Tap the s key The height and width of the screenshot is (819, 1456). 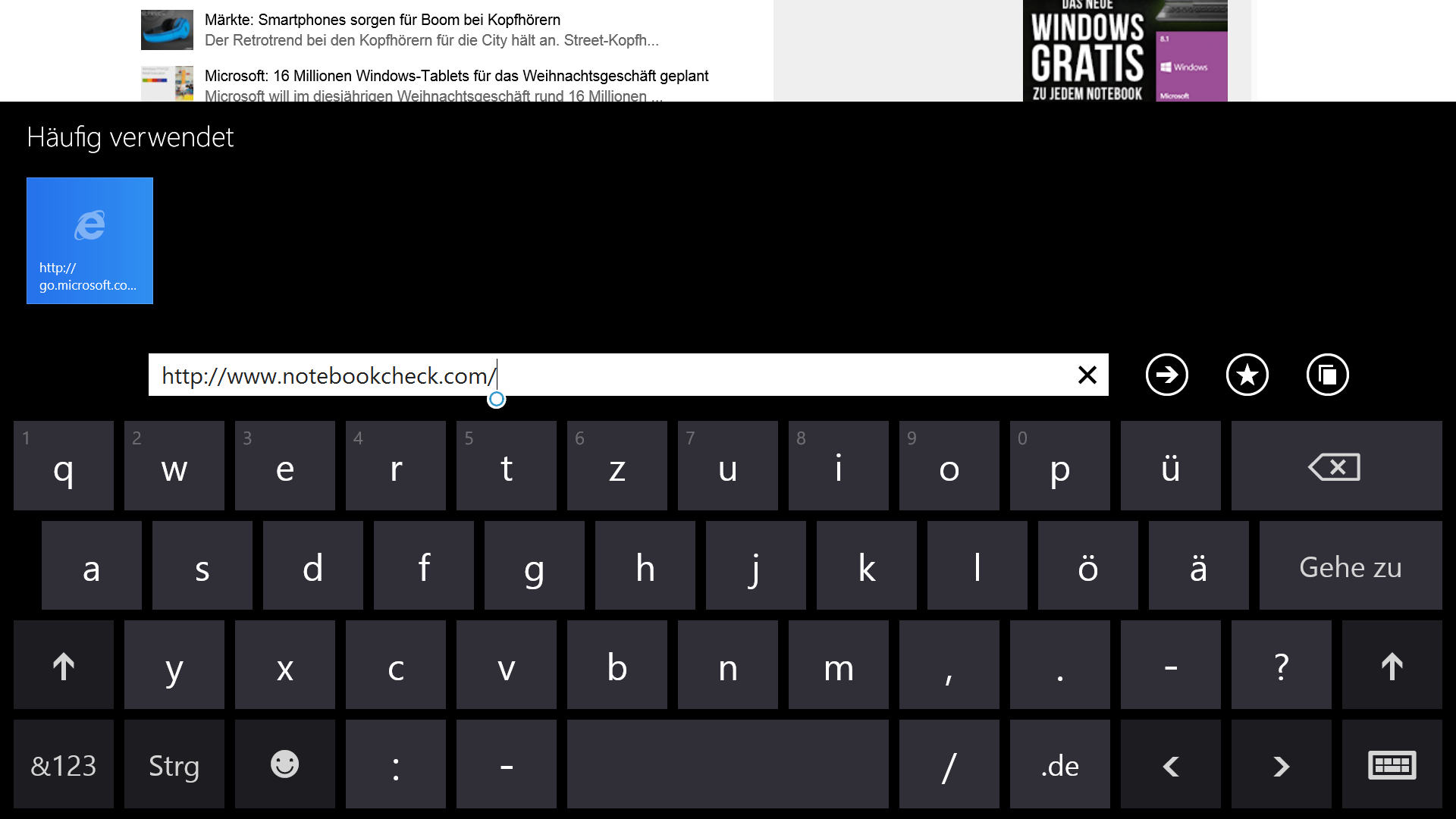click(202, 565)
